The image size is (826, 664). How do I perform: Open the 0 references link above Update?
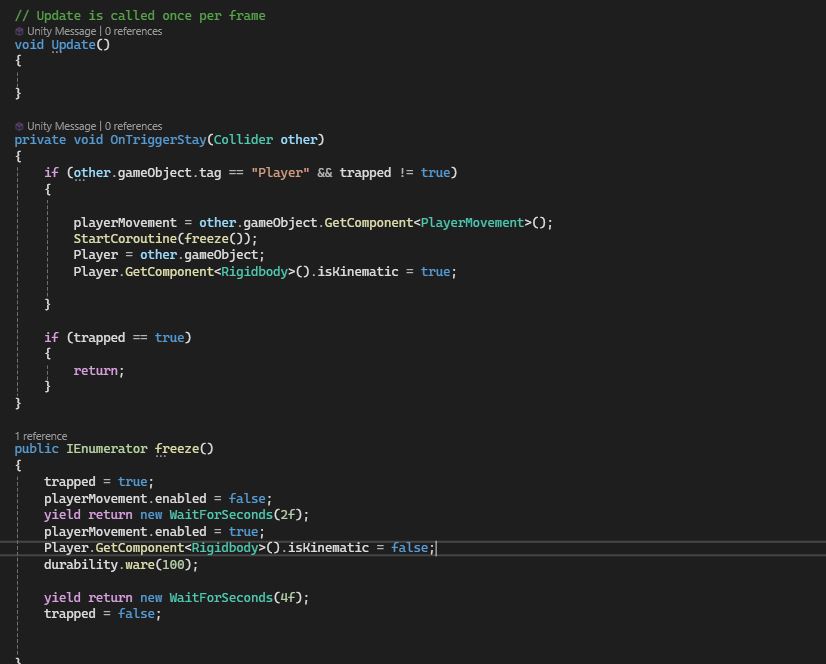[132, 31]
